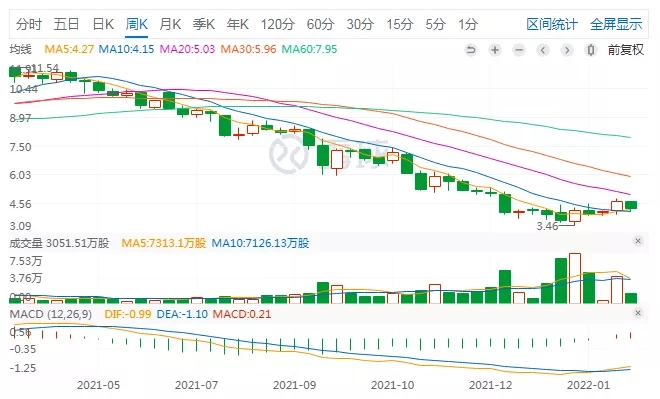Click the last green candlestick
The width and height of the screenshot is (660, 399).
coord(631,205)
